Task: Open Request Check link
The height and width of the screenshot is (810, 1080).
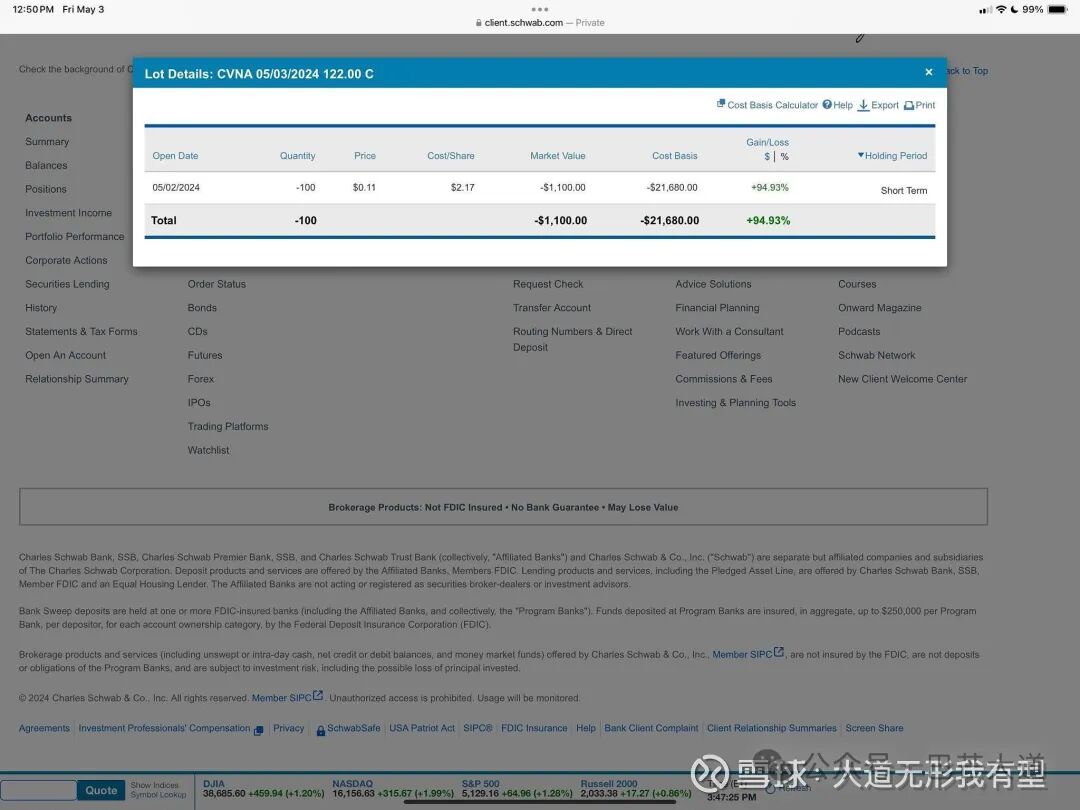Action: [548, 284]
